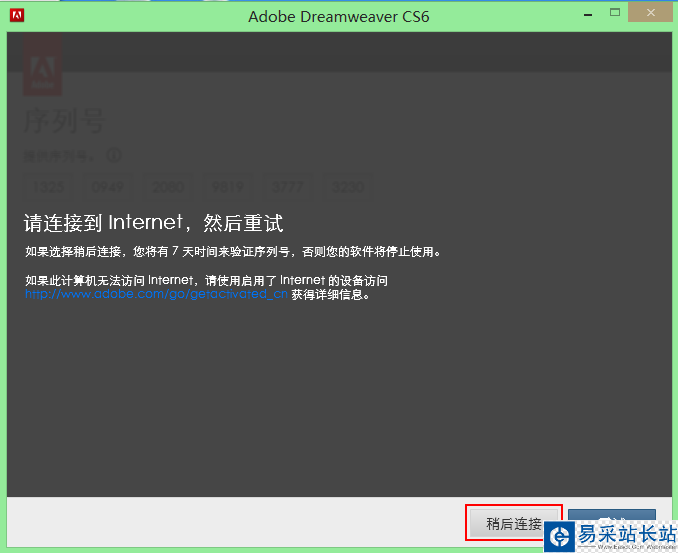The image size is (678, 553).
Task: Open the adobe.com getactivated_cn link
Action: click(156, 294)
